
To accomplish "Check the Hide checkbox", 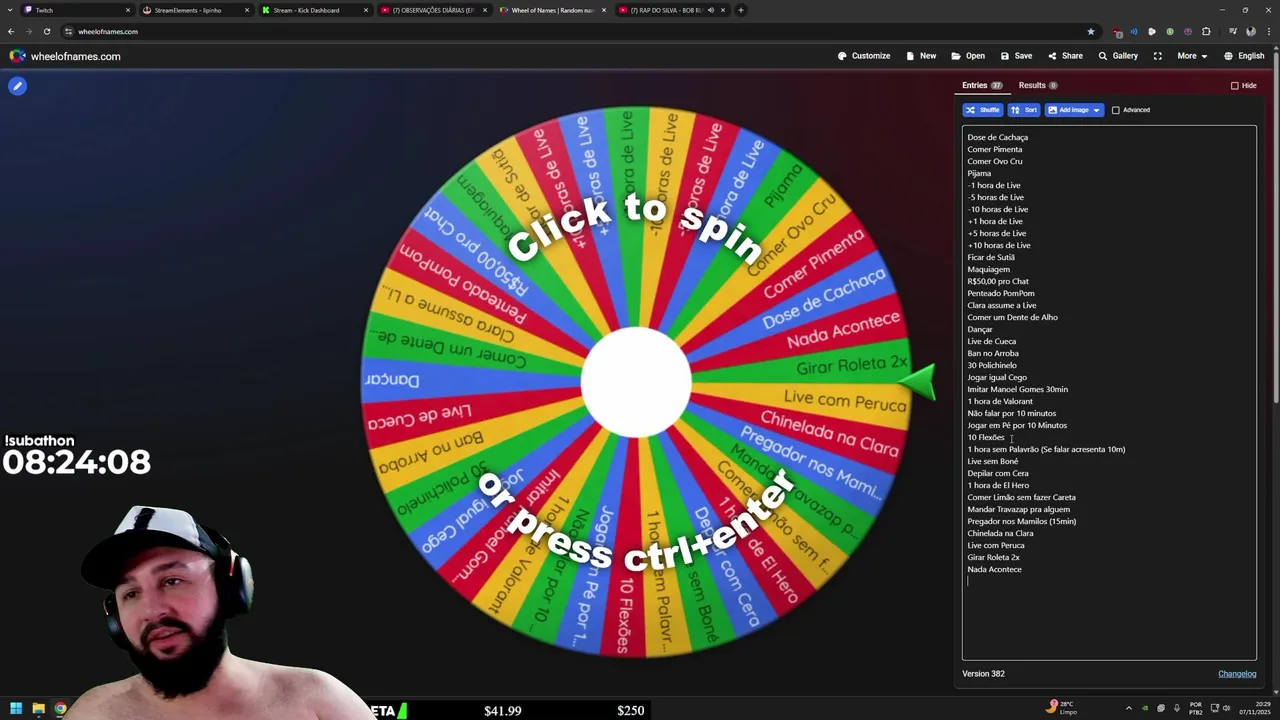I will [x=1234, y=86].
